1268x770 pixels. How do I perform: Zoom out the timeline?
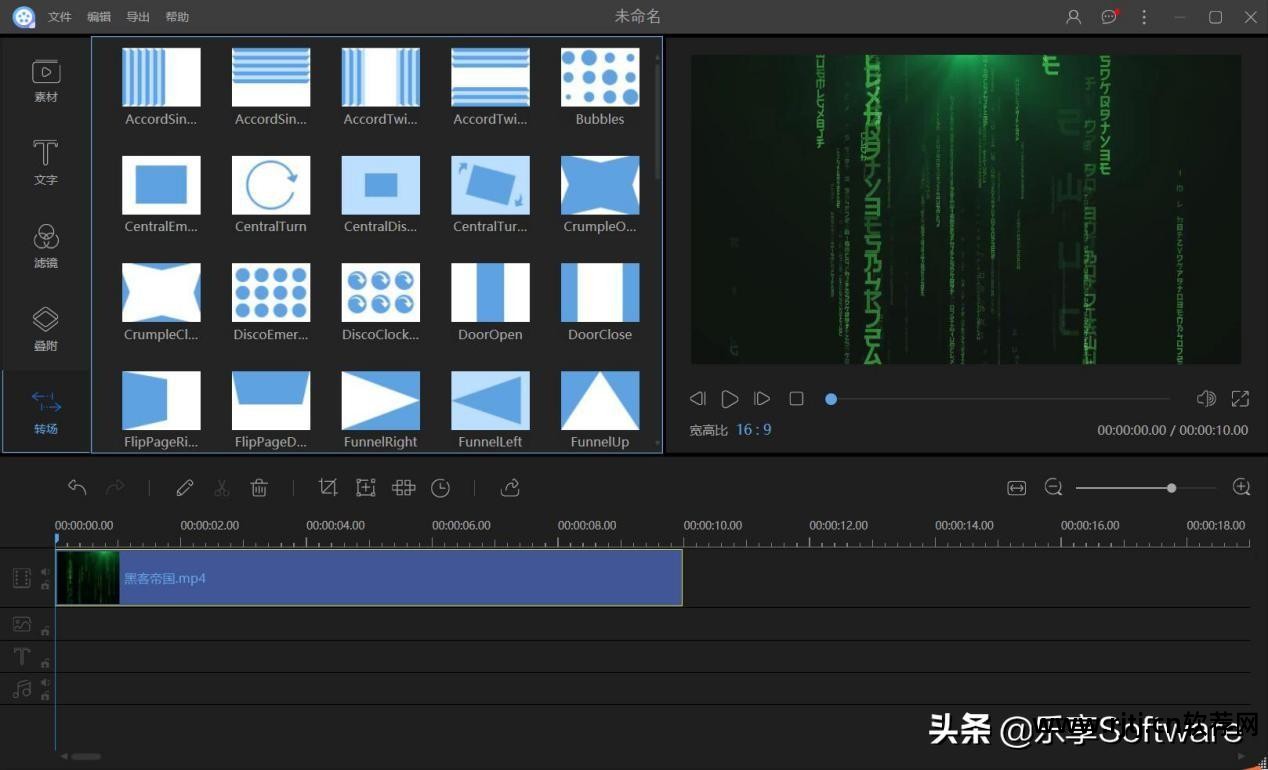(x=1053, y=487)
